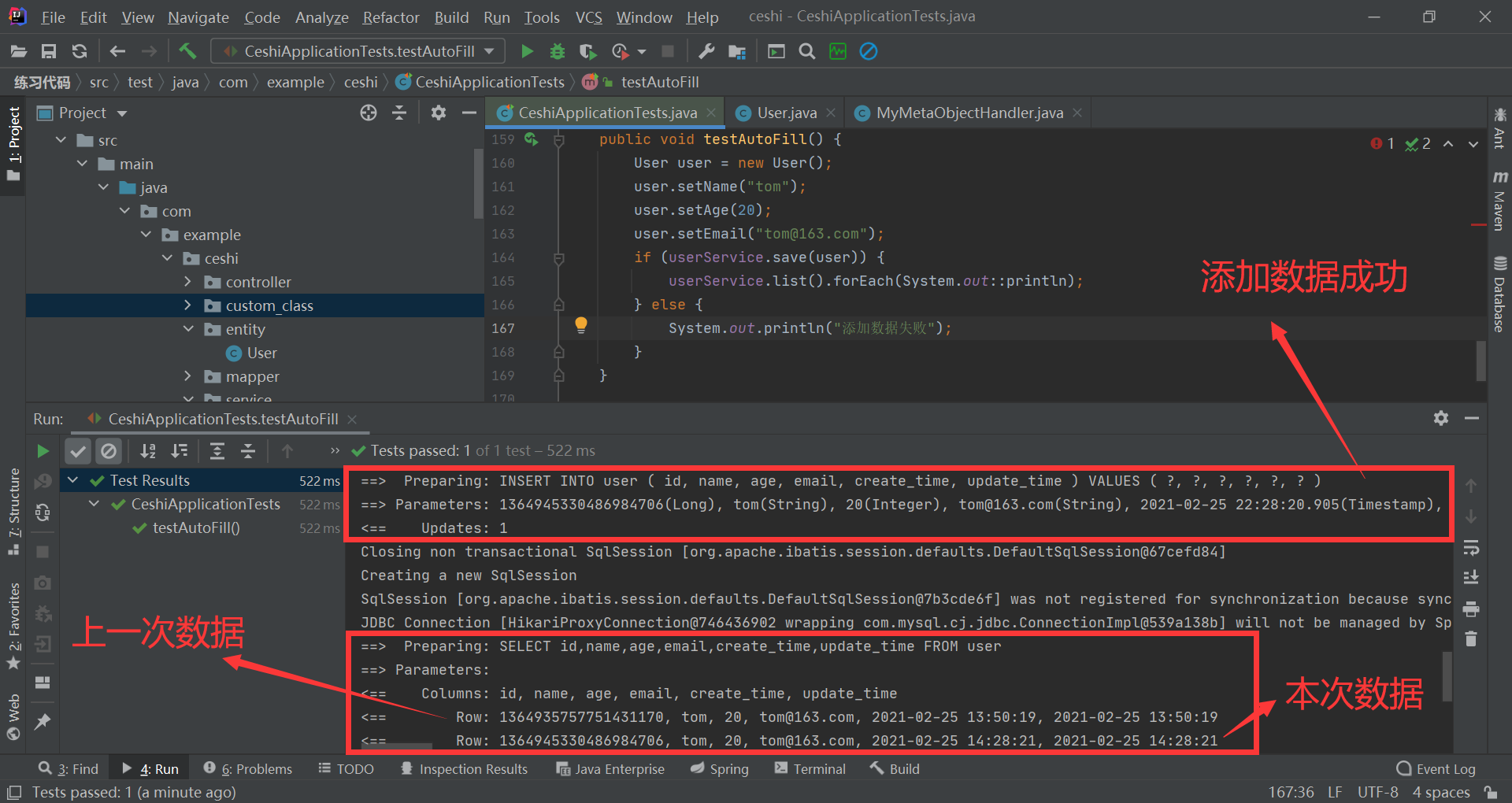This screenshot has height=803, width=1512.
Task: Click UTF-8 encoding in status bar
Action: [x=1377, y=792]
